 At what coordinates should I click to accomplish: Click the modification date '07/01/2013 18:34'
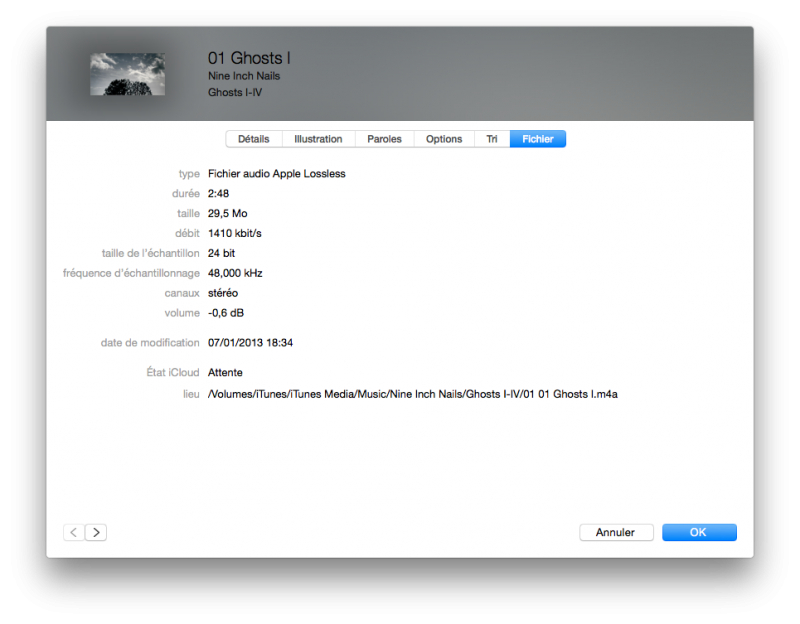[251, 343]
